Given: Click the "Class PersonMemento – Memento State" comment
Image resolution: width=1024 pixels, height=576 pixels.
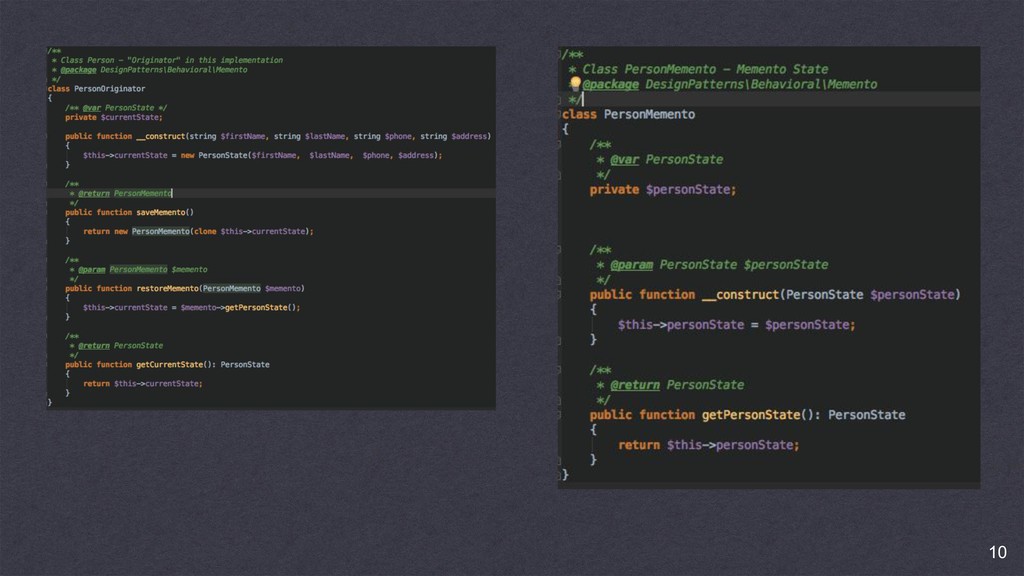Looking at the screenshot, I should (x=705, y=69).
